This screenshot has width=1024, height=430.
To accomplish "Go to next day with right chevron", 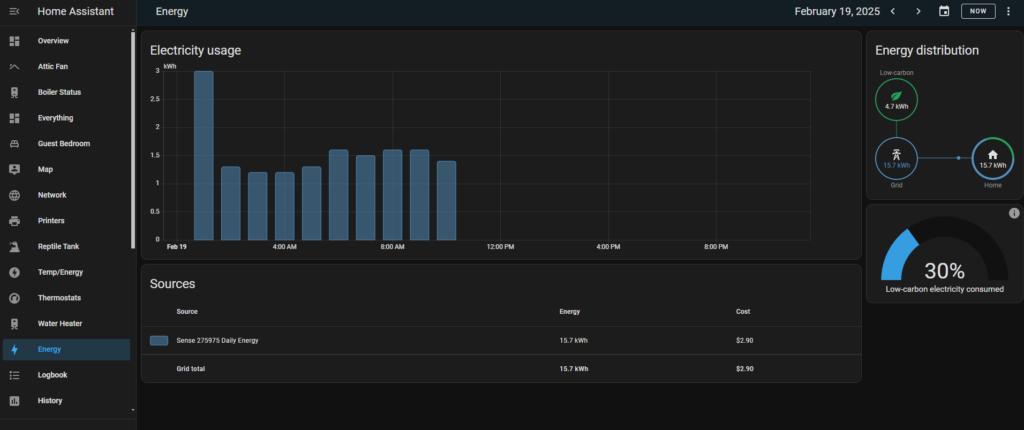I will [918, 11].
